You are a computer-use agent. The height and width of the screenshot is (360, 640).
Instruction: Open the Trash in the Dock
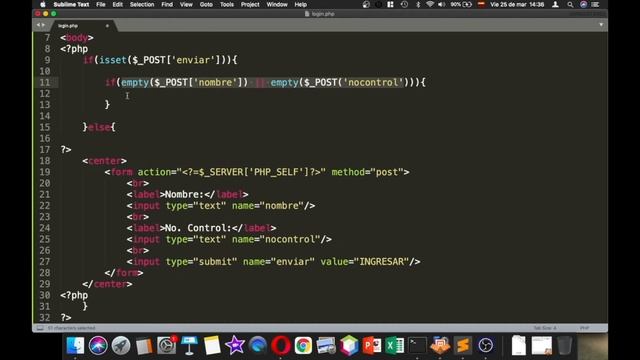564,345
